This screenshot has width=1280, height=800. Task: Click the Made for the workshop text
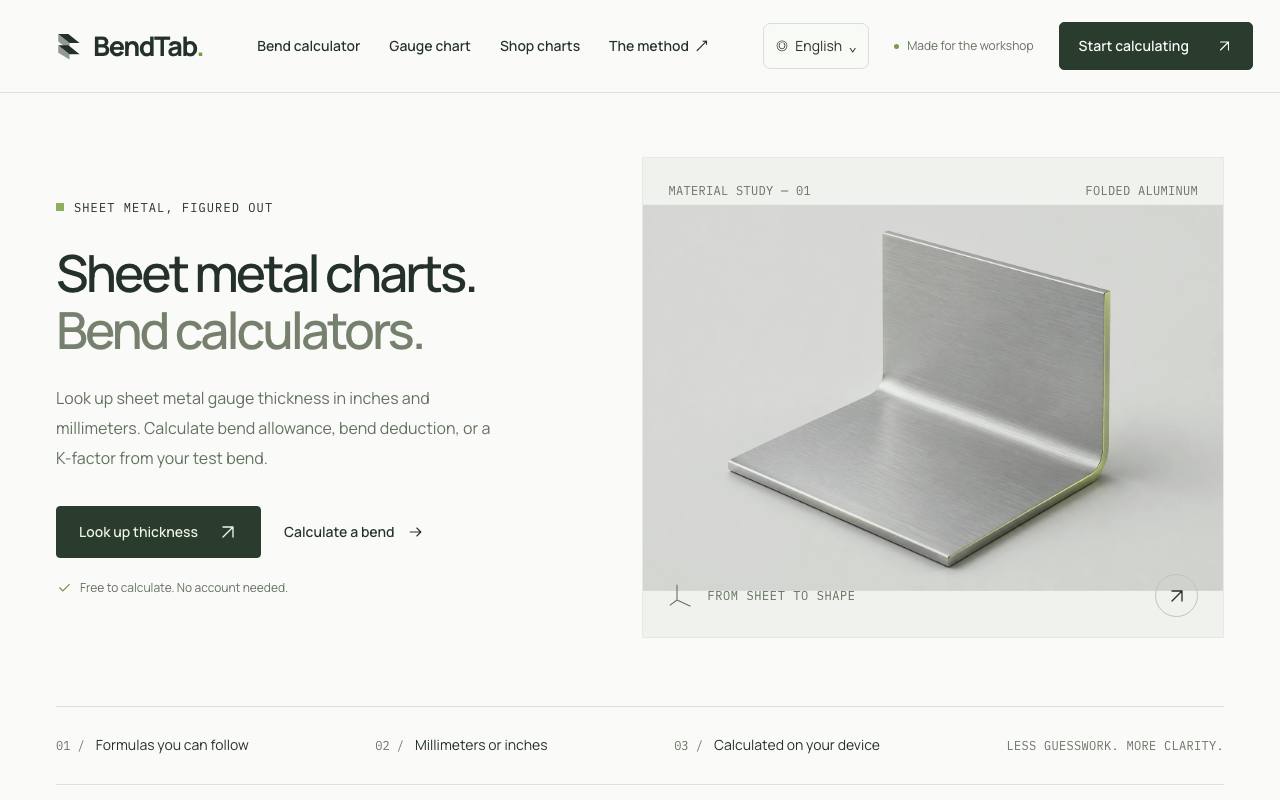point(970,46)
